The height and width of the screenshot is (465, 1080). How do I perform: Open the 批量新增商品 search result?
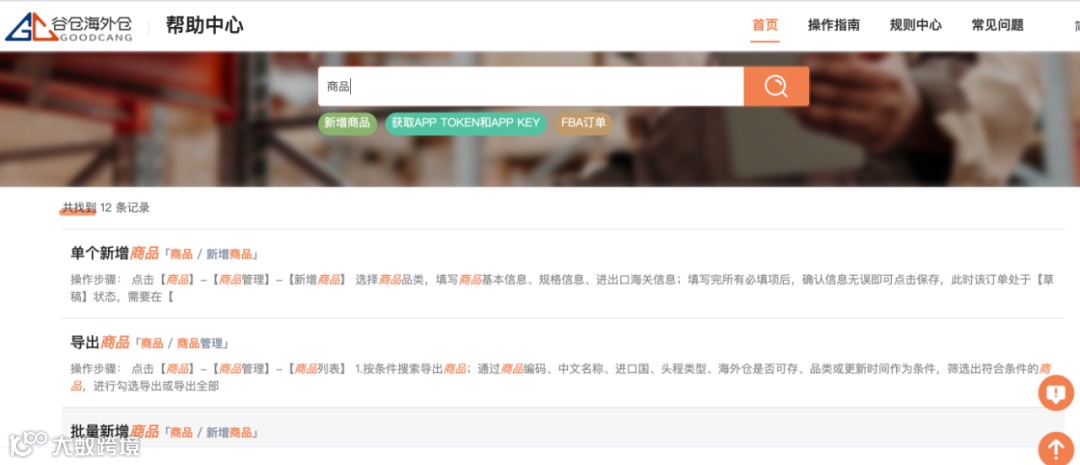(x=114, y=431)
